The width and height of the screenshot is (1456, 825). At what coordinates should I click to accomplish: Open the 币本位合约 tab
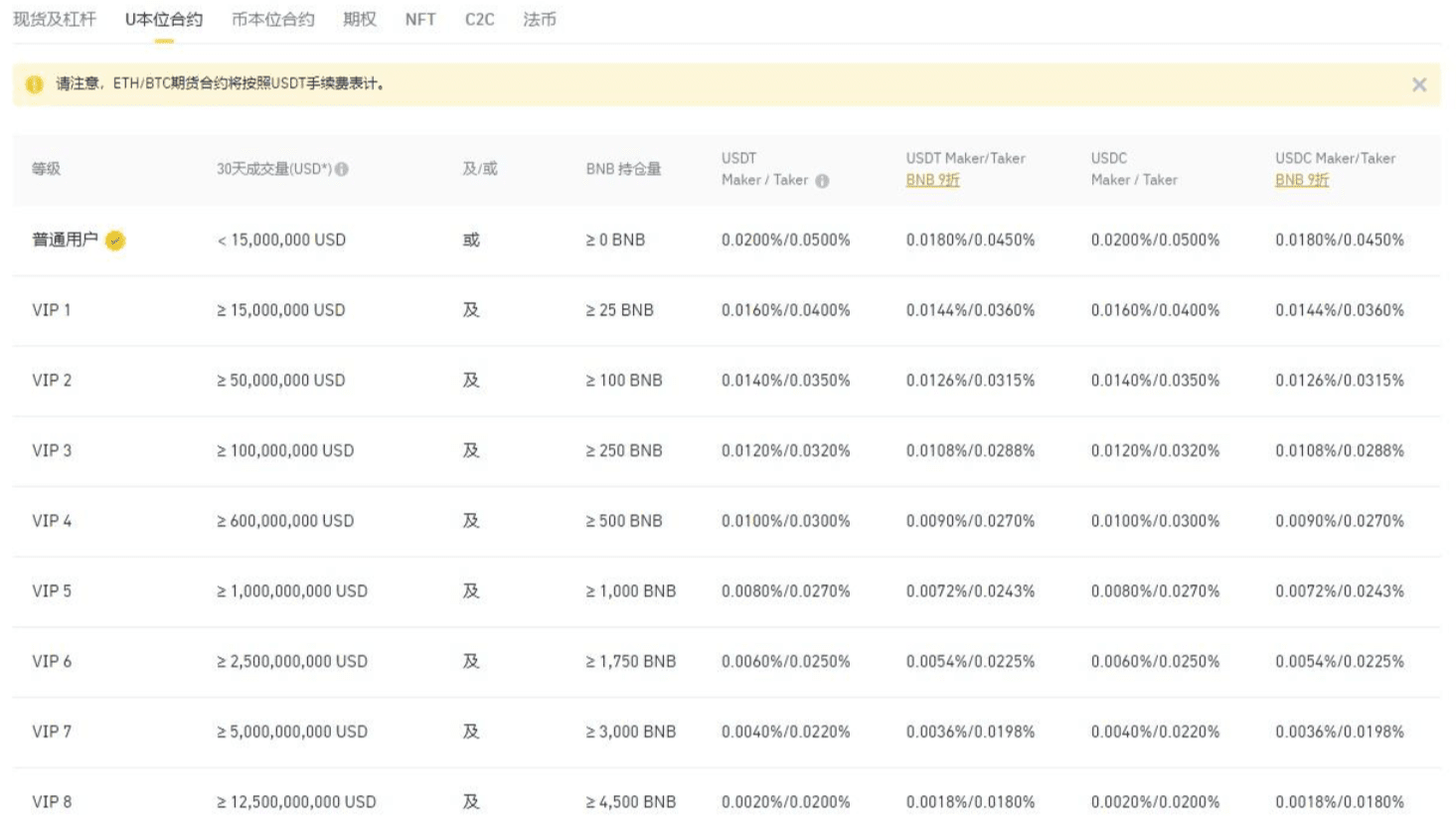[272, 20]
